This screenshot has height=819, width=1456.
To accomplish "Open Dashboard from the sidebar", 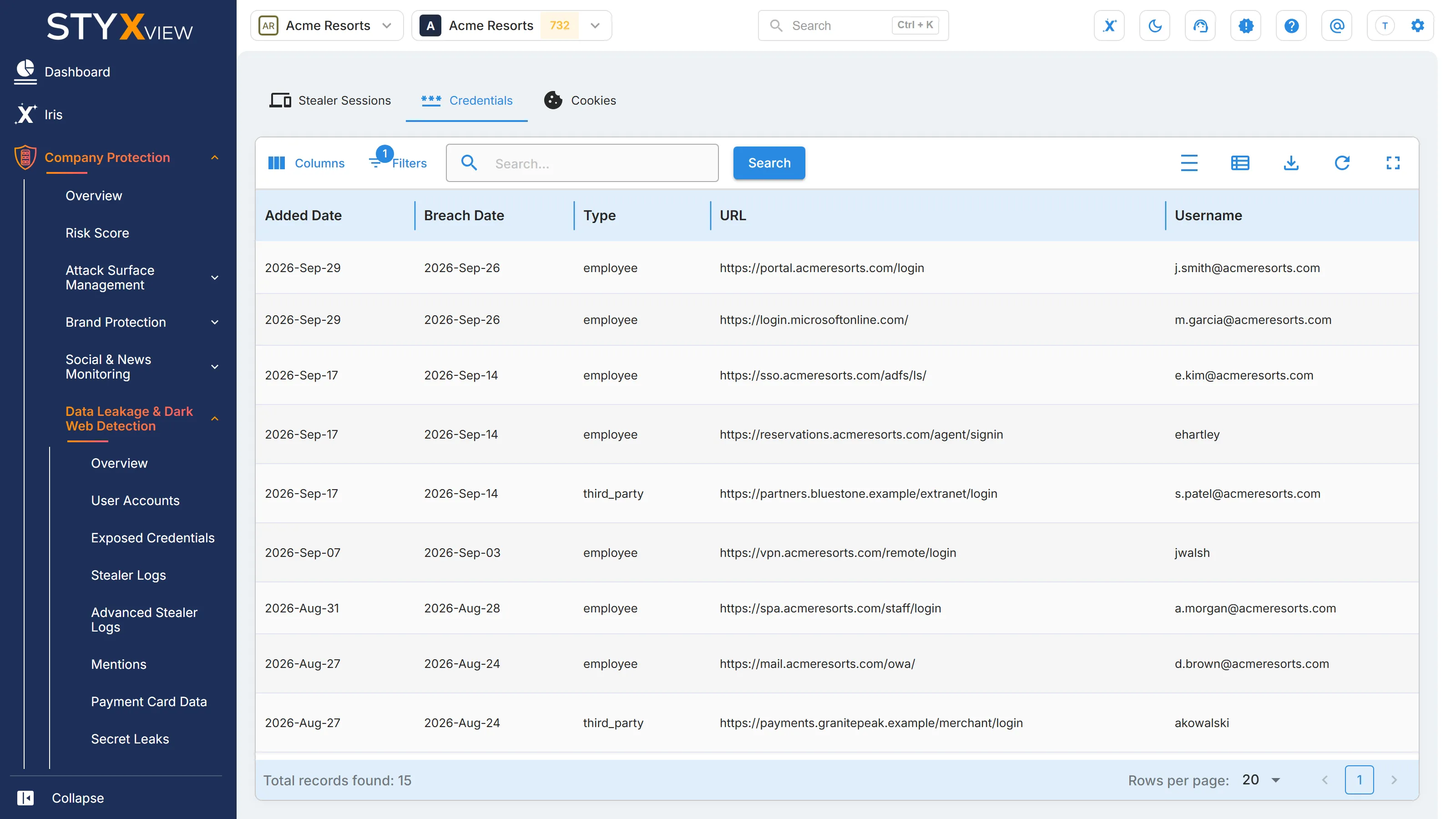I will tap(62, 72).
